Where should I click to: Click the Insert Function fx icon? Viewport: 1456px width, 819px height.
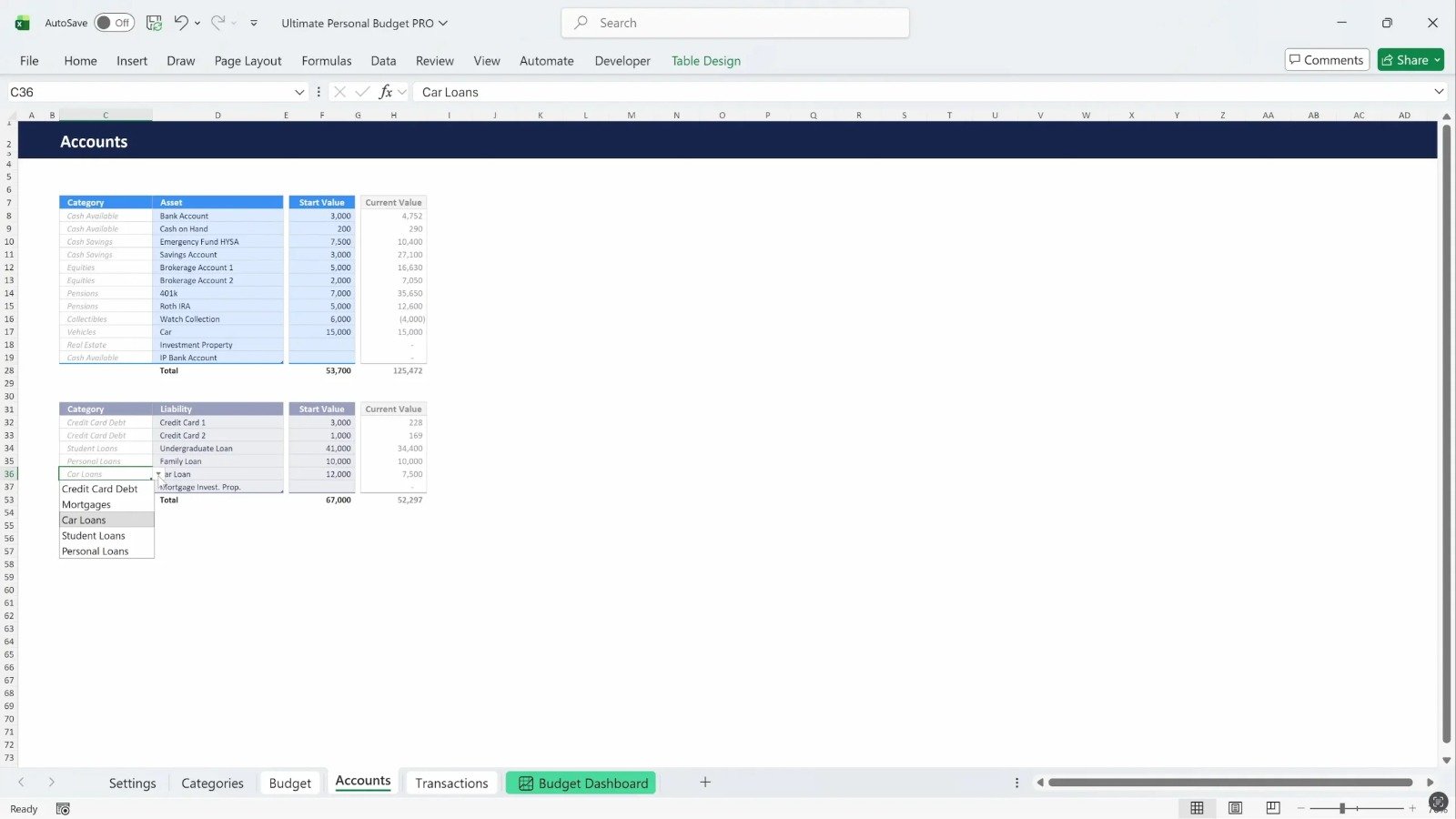coord(386,92)
